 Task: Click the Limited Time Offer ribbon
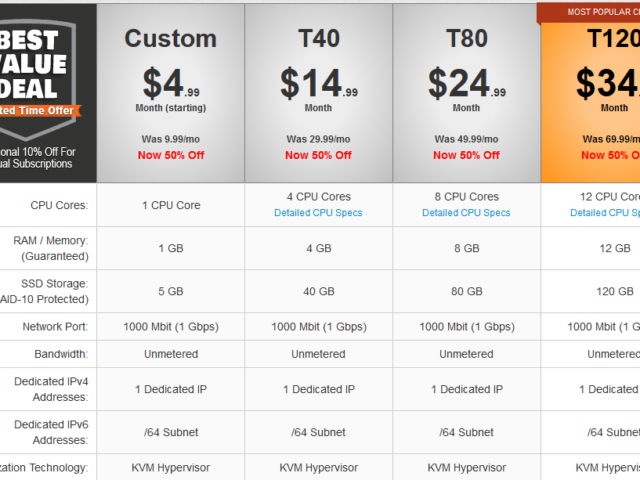38,111
